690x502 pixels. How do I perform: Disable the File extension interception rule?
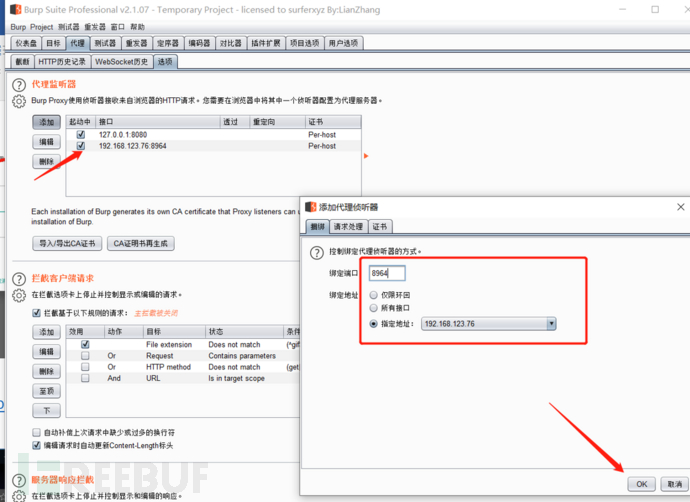pyautogui.click(x=85, y=344)
